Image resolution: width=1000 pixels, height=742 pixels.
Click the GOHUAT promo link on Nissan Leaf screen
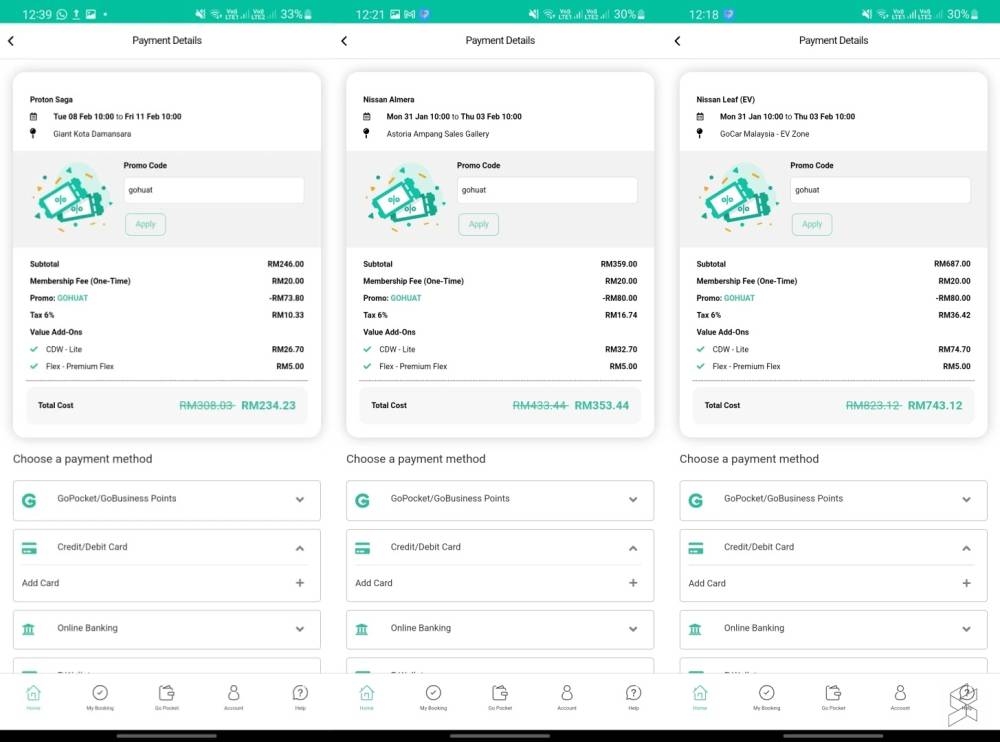click(739, 298)
